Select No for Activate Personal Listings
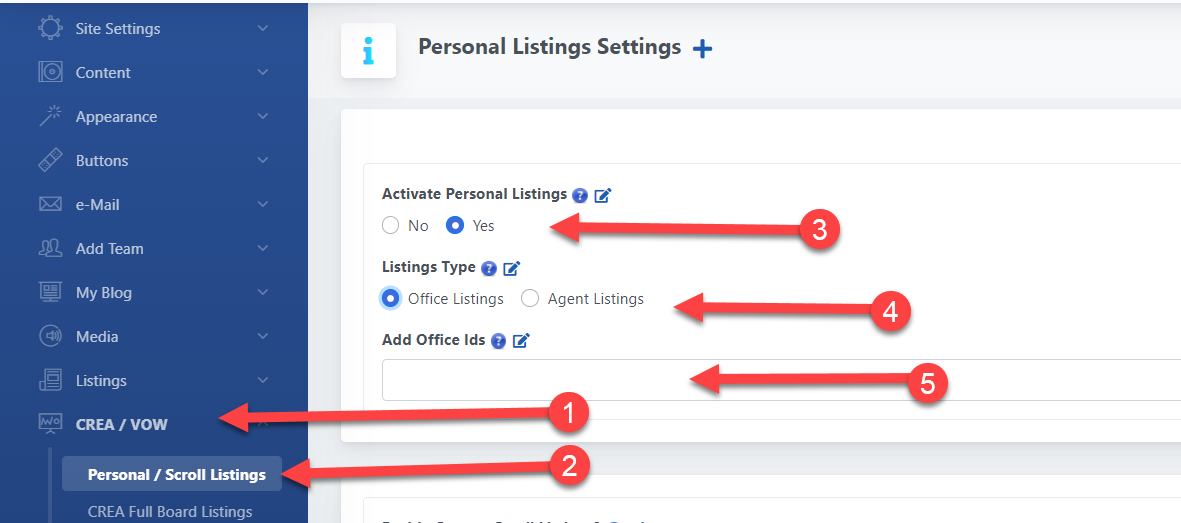Viewport: 1181px width, 523px height. coord(391,226)
